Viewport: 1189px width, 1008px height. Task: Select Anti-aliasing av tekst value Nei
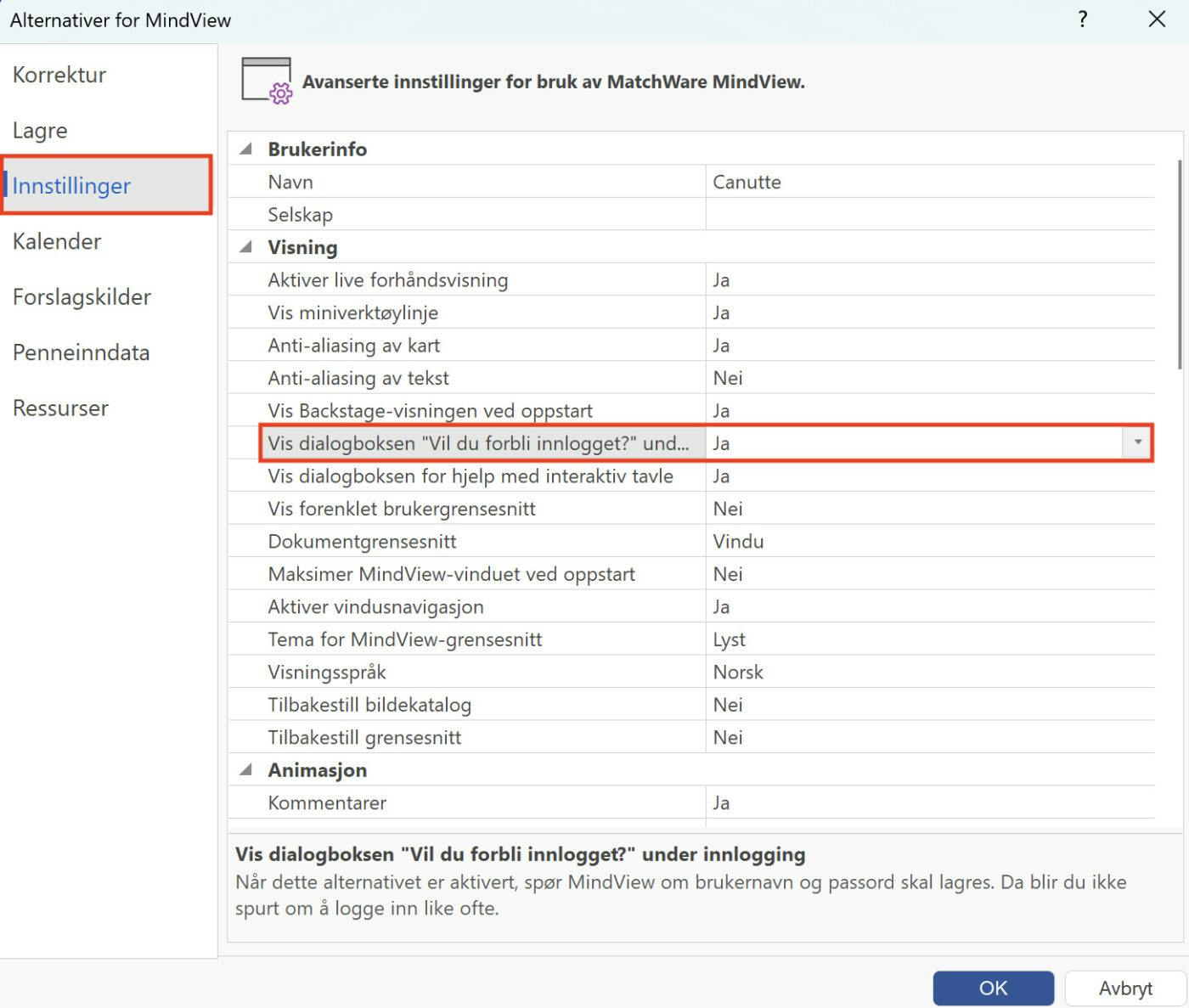(930, 378)
